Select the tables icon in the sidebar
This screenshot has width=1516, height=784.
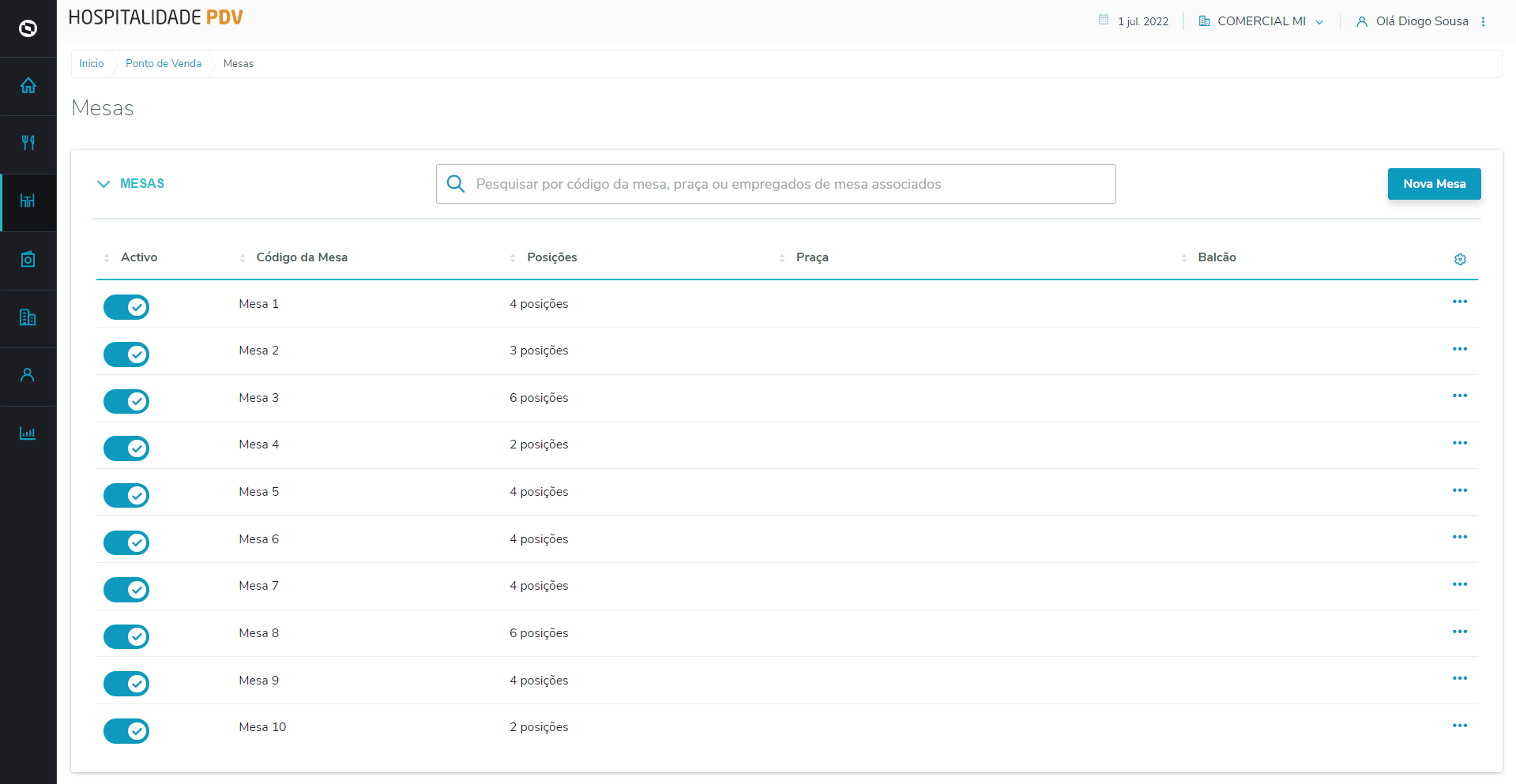(x=28, y=201)
